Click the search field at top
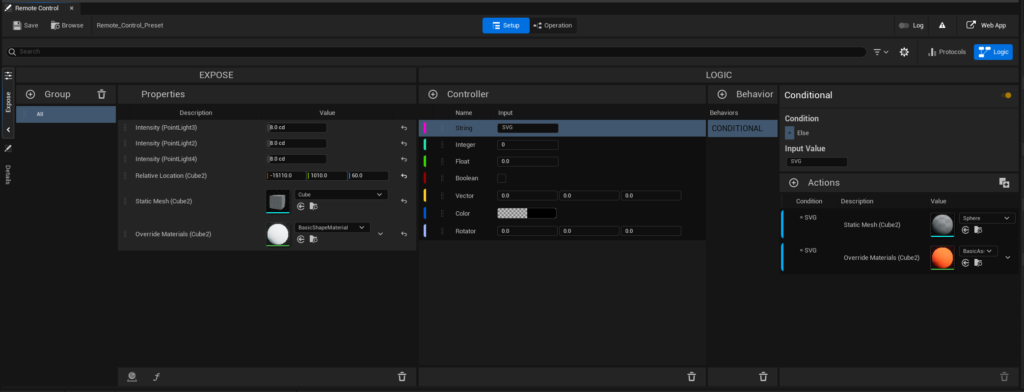1024x392 pixels. [436, 52]
